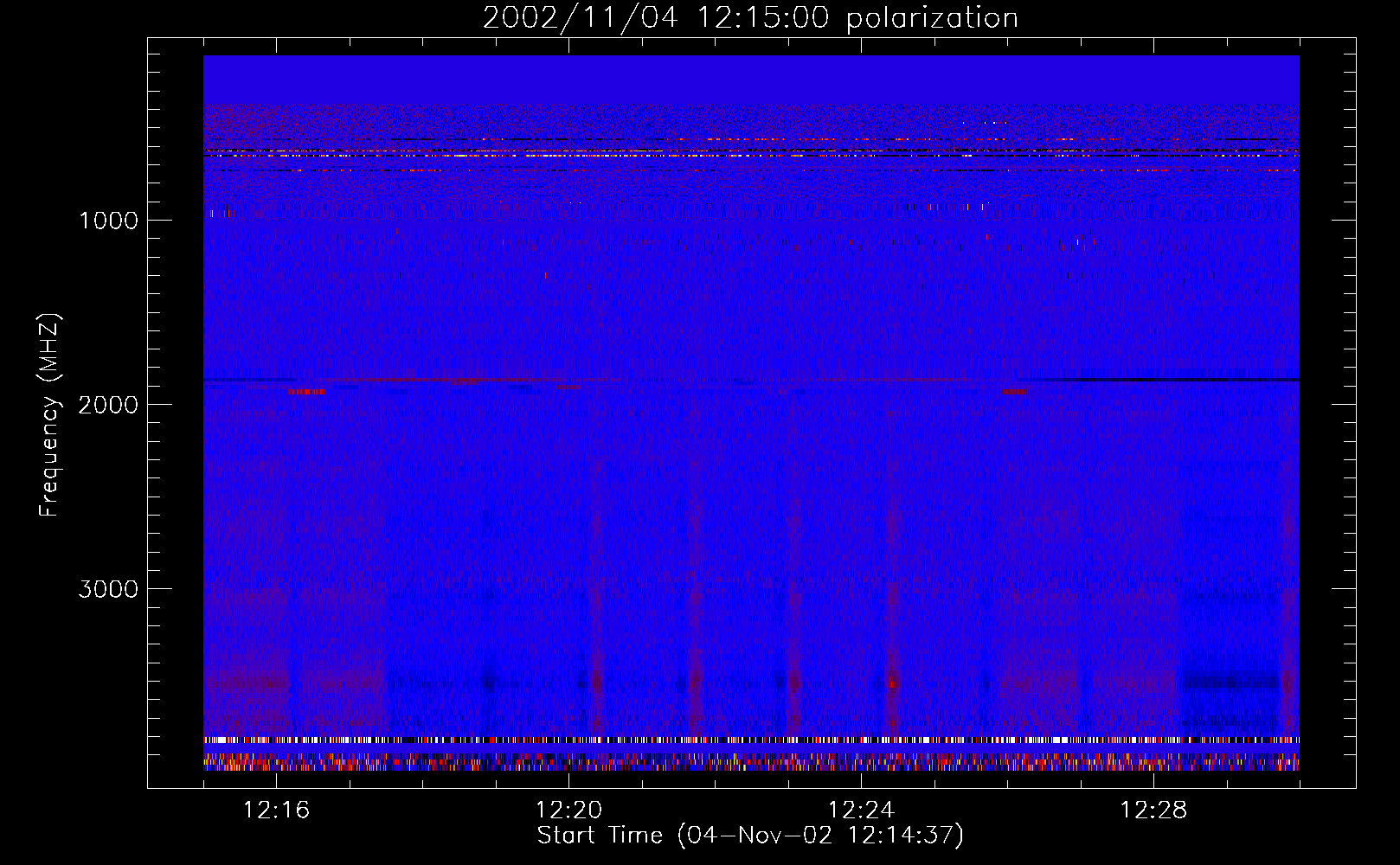Screen dimensions: 1400x865
Task: Click the 2000 frequency tick label
Action: [x=108, y=405]
